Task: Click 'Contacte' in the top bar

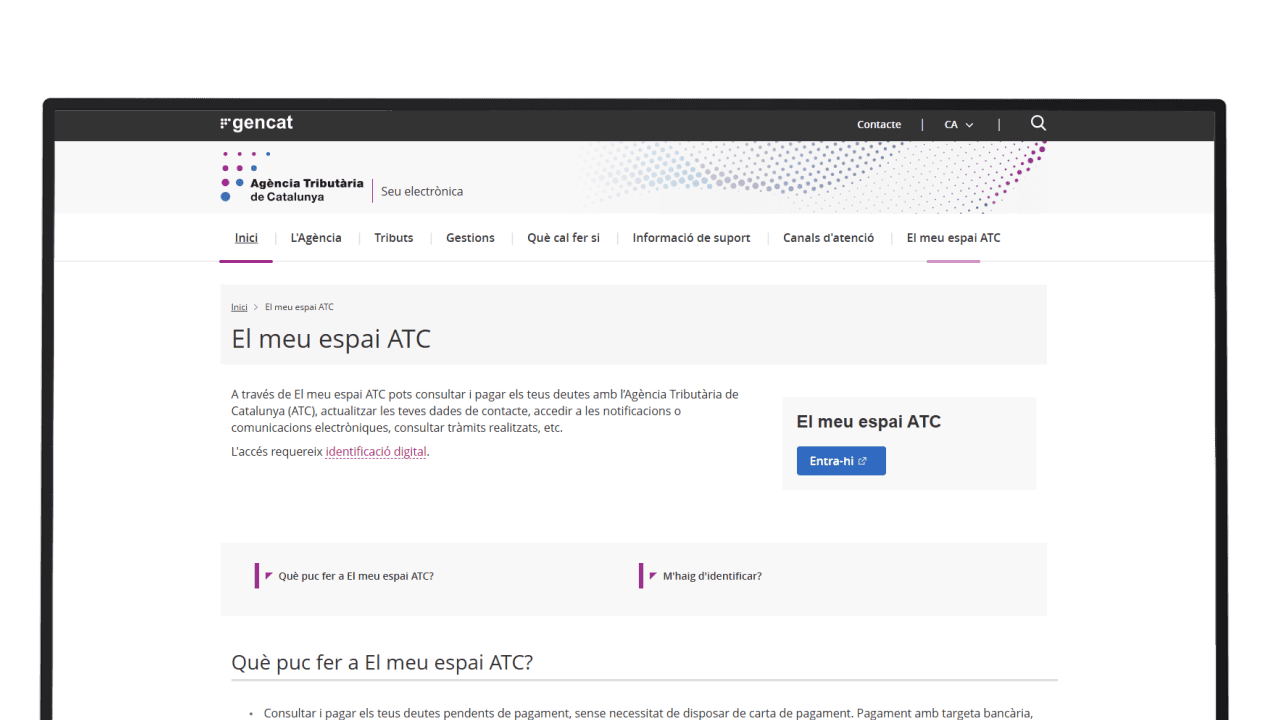Action: [x=878, y=124]
